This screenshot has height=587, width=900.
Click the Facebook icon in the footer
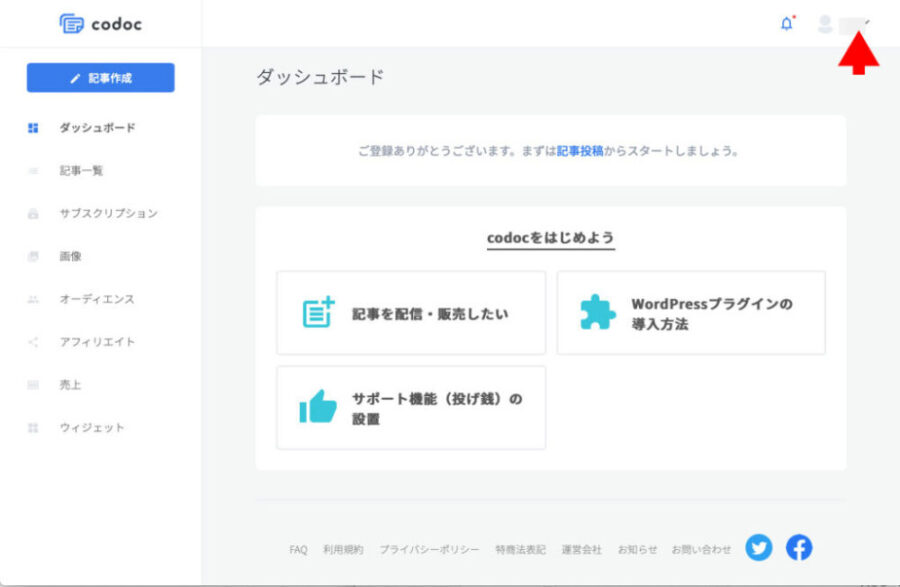pos(799,547)
